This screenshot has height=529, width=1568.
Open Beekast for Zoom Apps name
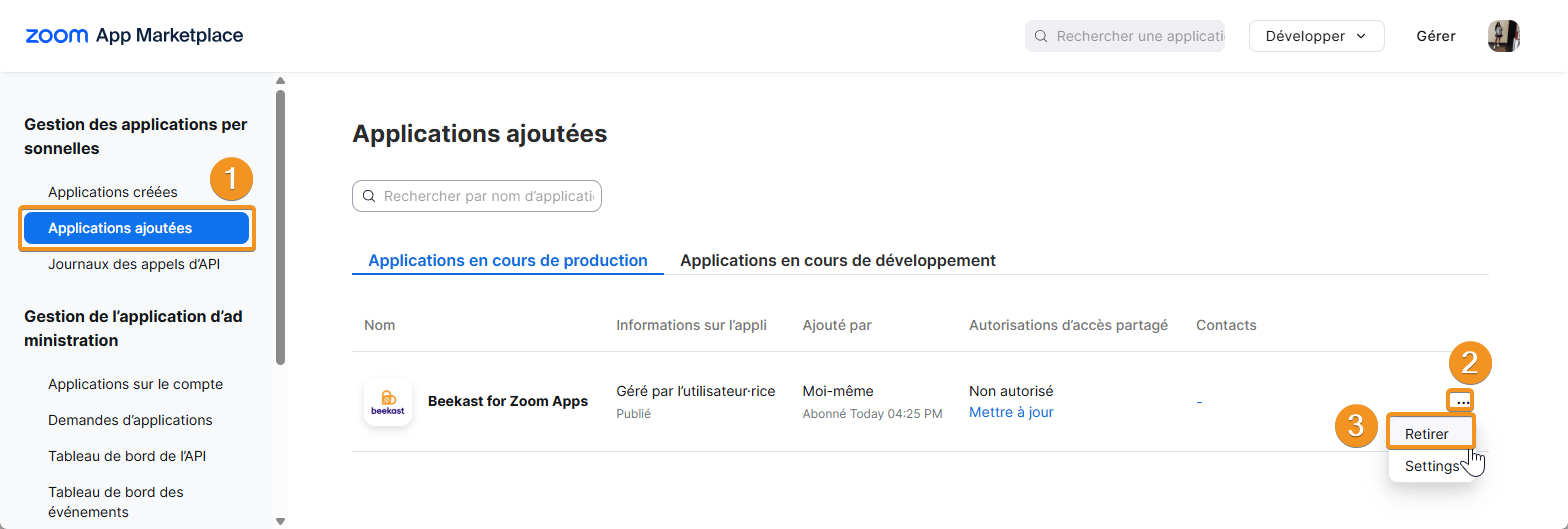(508, 401)
